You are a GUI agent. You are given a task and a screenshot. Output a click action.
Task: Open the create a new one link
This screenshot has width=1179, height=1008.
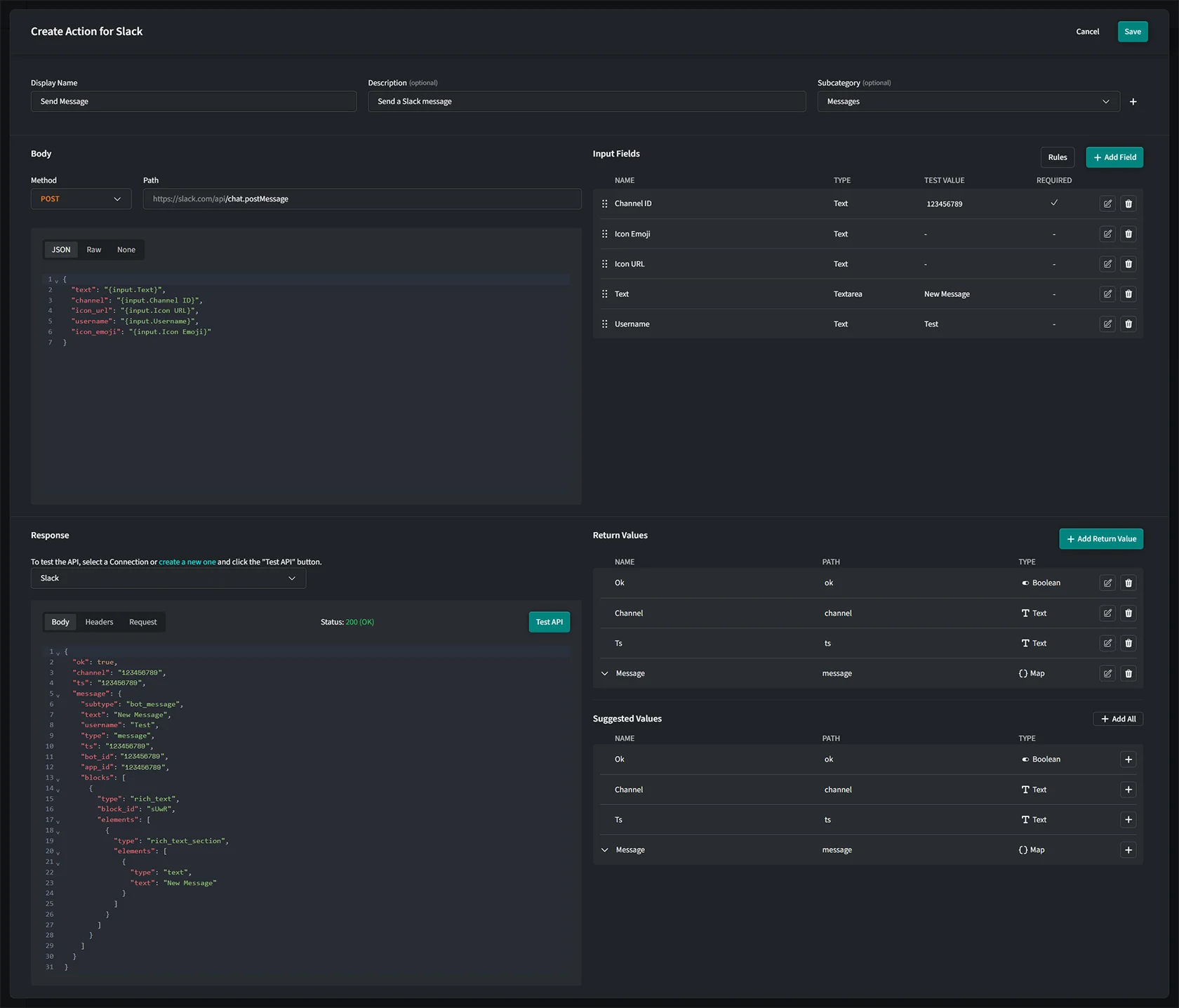tap(187, 562)
